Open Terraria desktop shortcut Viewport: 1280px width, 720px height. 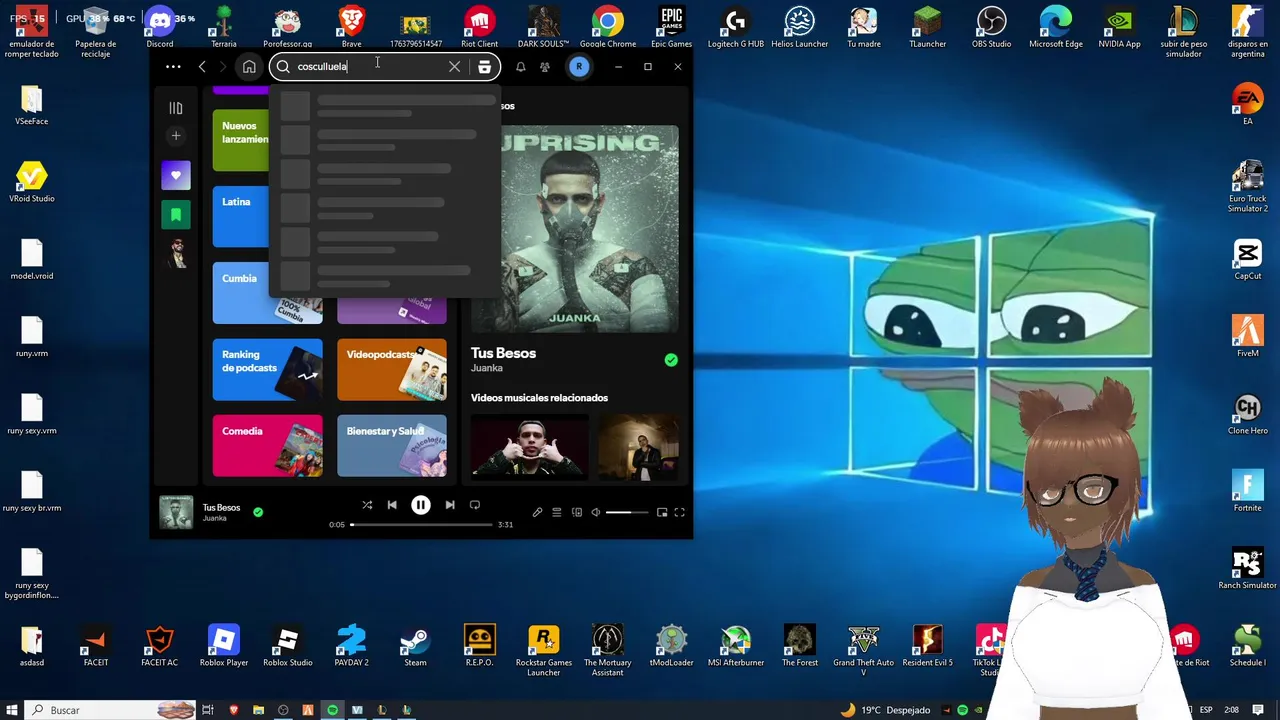224,27
